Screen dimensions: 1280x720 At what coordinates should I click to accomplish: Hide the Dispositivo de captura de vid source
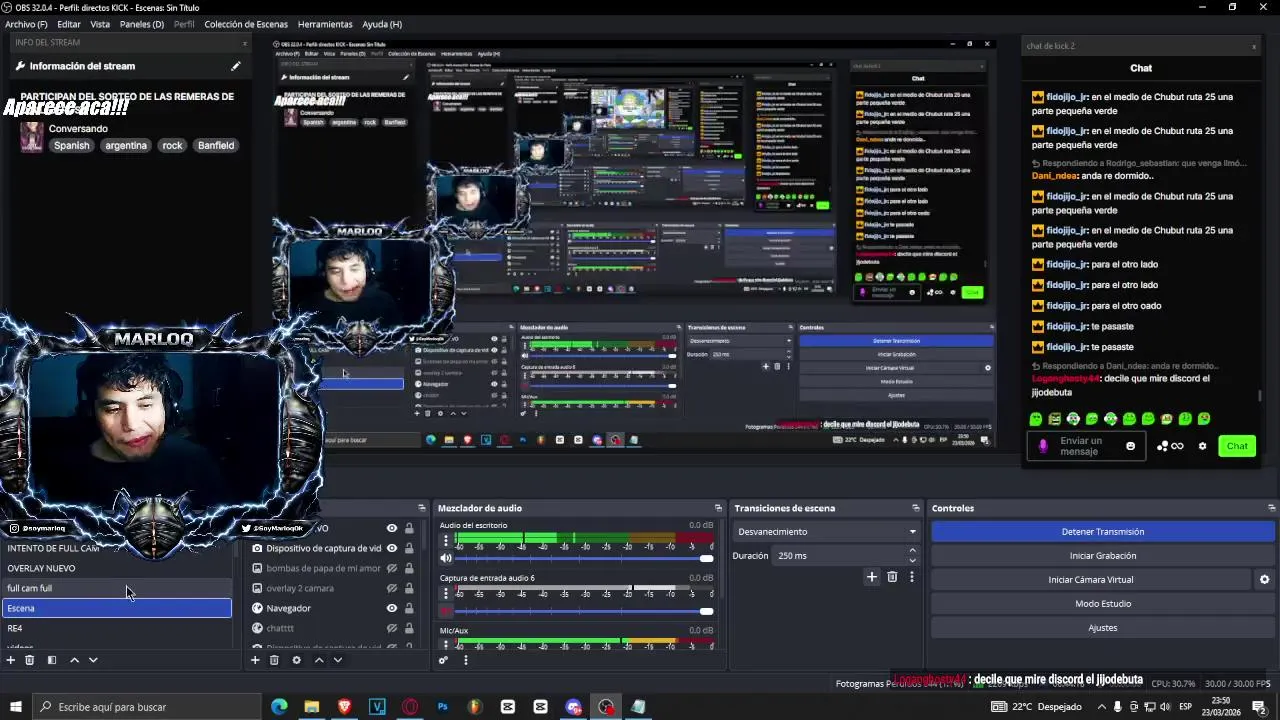click(x=392, y=548)
